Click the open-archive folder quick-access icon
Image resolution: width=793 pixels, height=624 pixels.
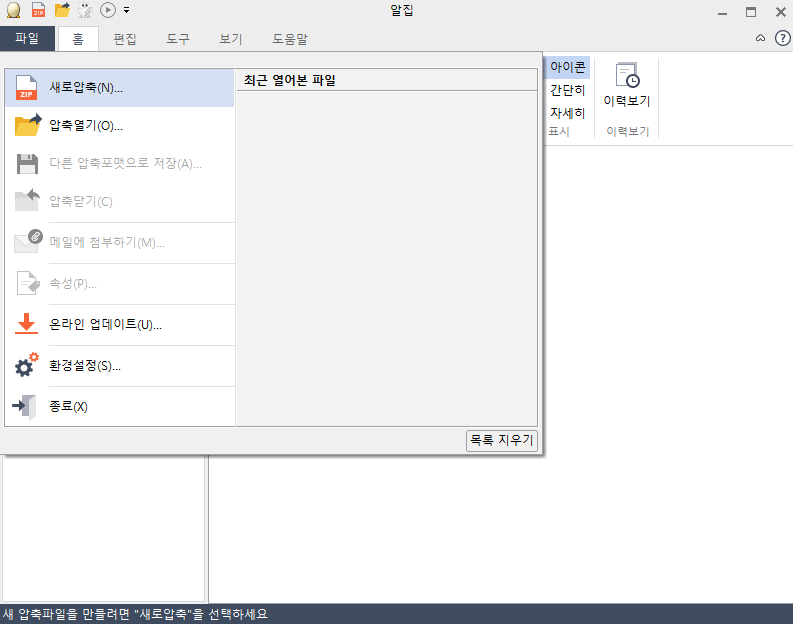tap(62, 10)
